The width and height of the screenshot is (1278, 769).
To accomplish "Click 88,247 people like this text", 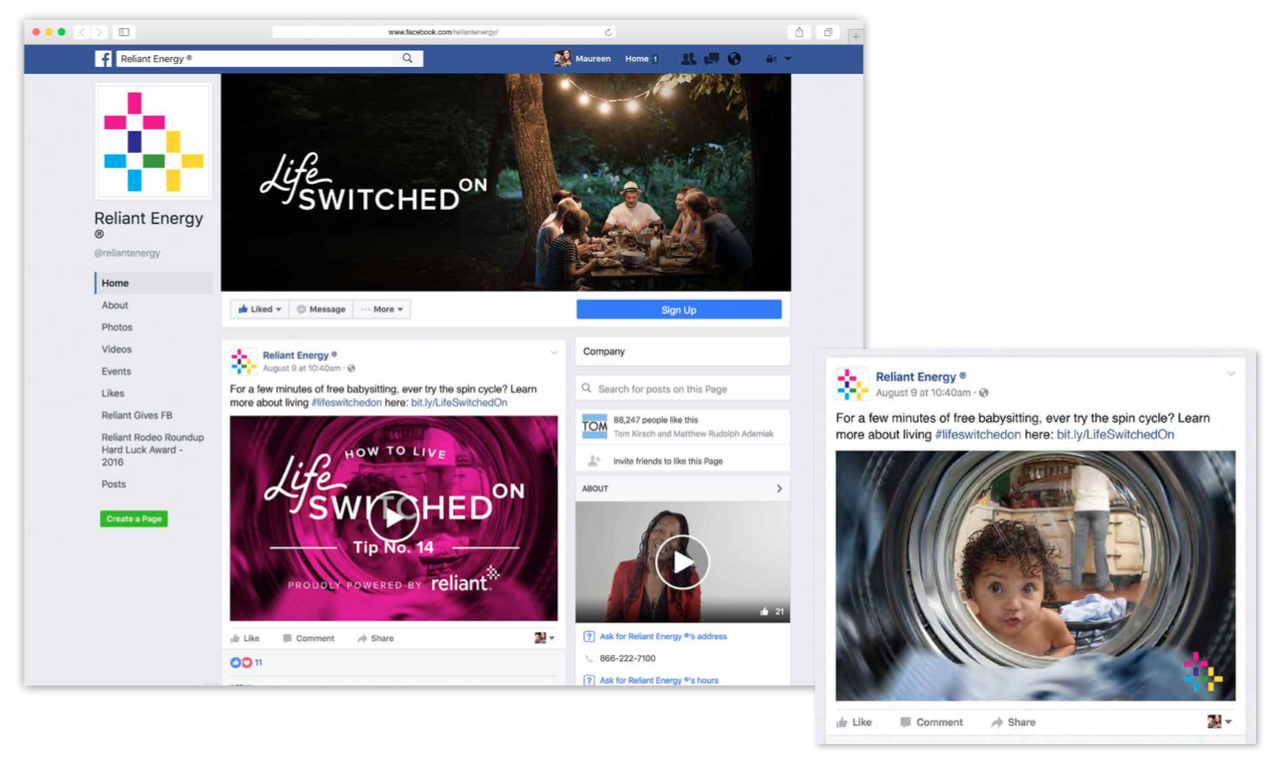I will tap(656, 420).
